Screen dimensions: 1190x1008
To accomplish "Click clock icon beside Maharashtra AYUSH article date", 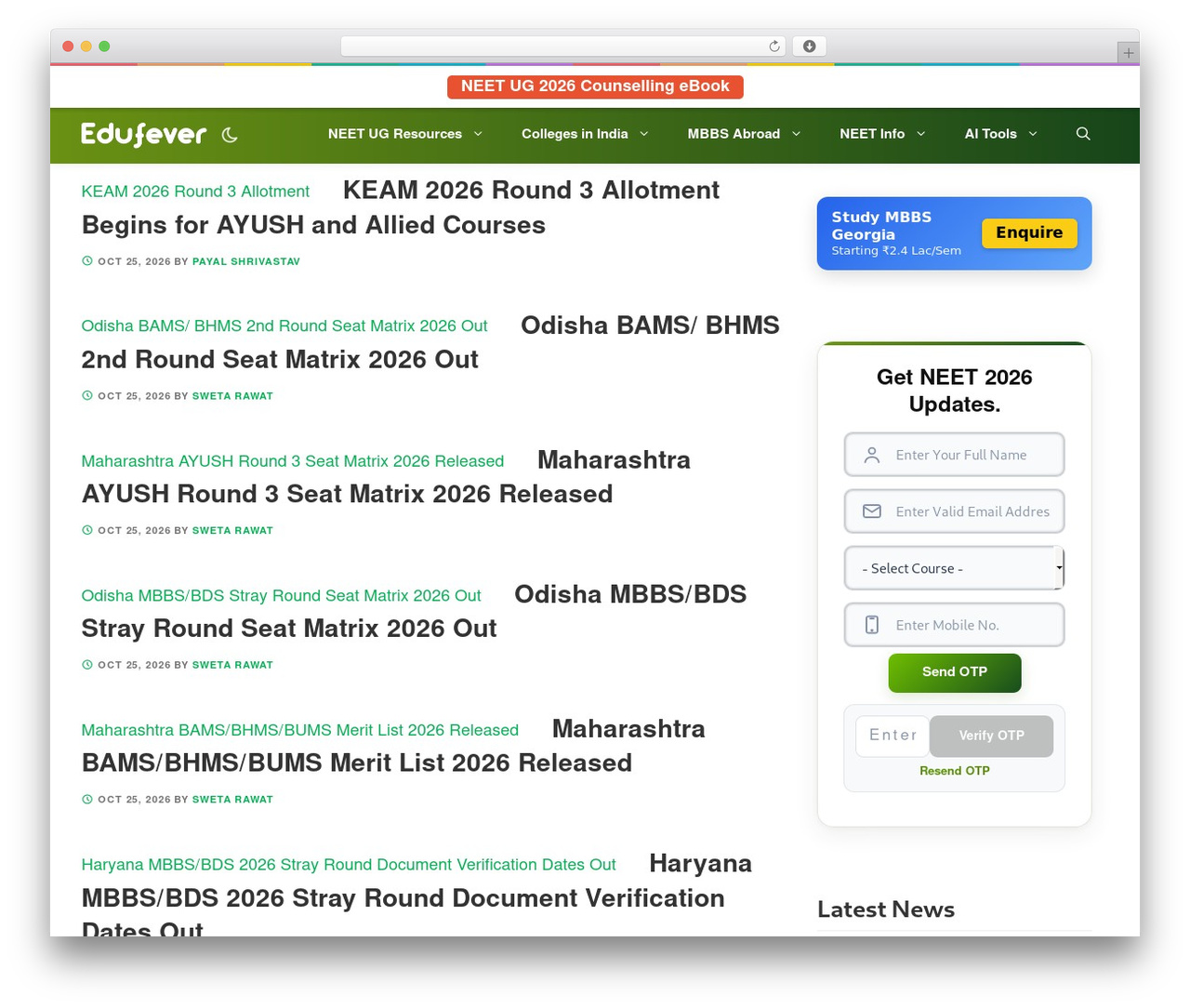I will pyautogui.click(x=87, y=531).
